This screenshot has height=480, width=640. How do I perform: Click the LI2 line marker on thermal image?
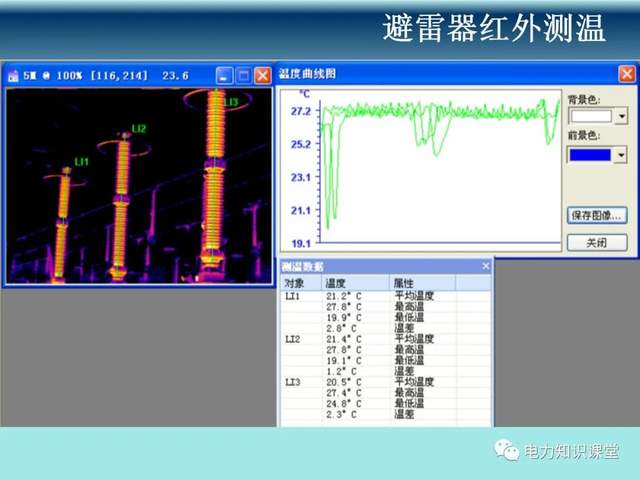(139, 129)
